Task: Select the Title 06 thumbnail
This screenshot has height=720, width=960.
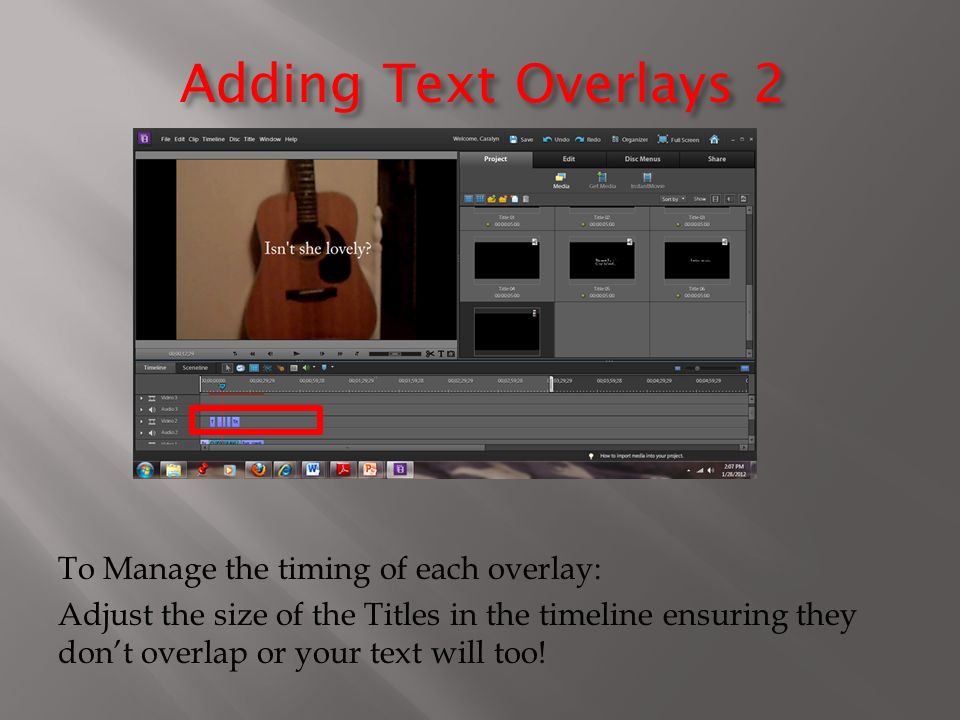Action: tap(697, 260)
